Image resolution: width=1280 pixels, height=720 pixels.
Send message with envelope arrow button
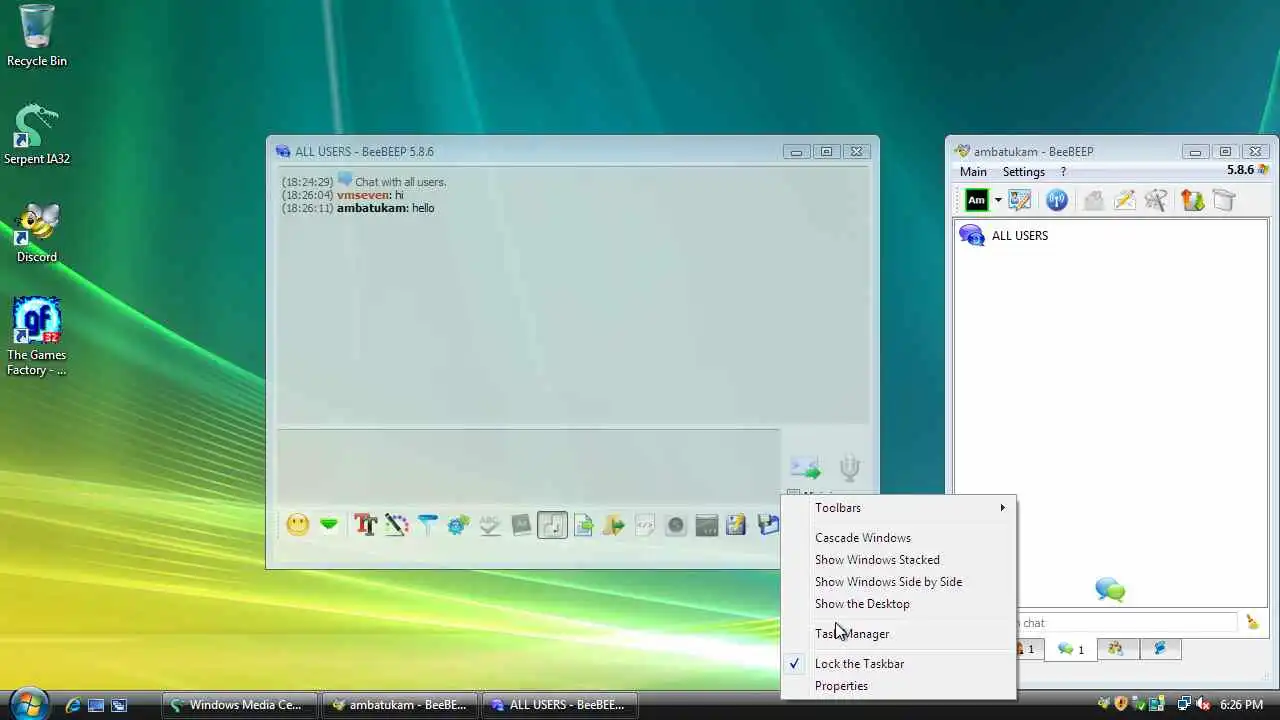pyautogui.click(x=805, y=467)
